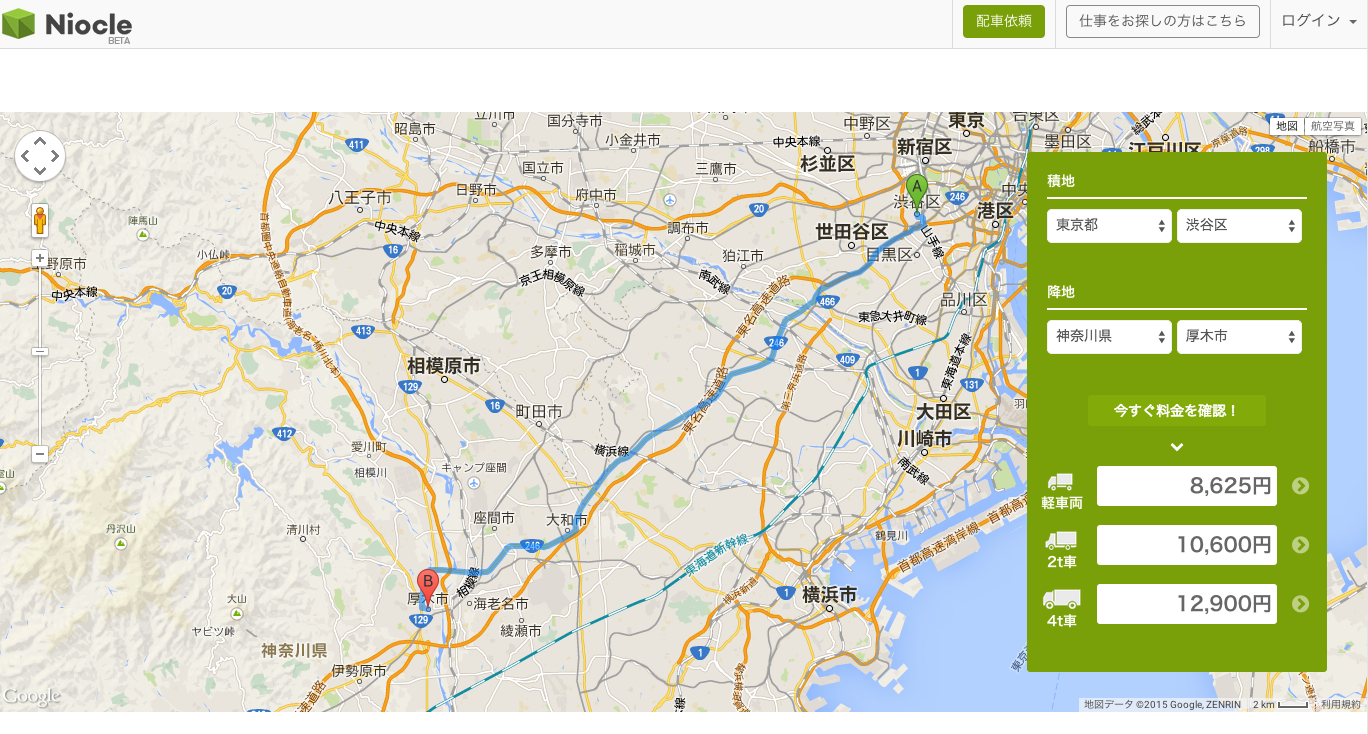
Task: Click the route 131 shield
Action: (x=970, y=384)
